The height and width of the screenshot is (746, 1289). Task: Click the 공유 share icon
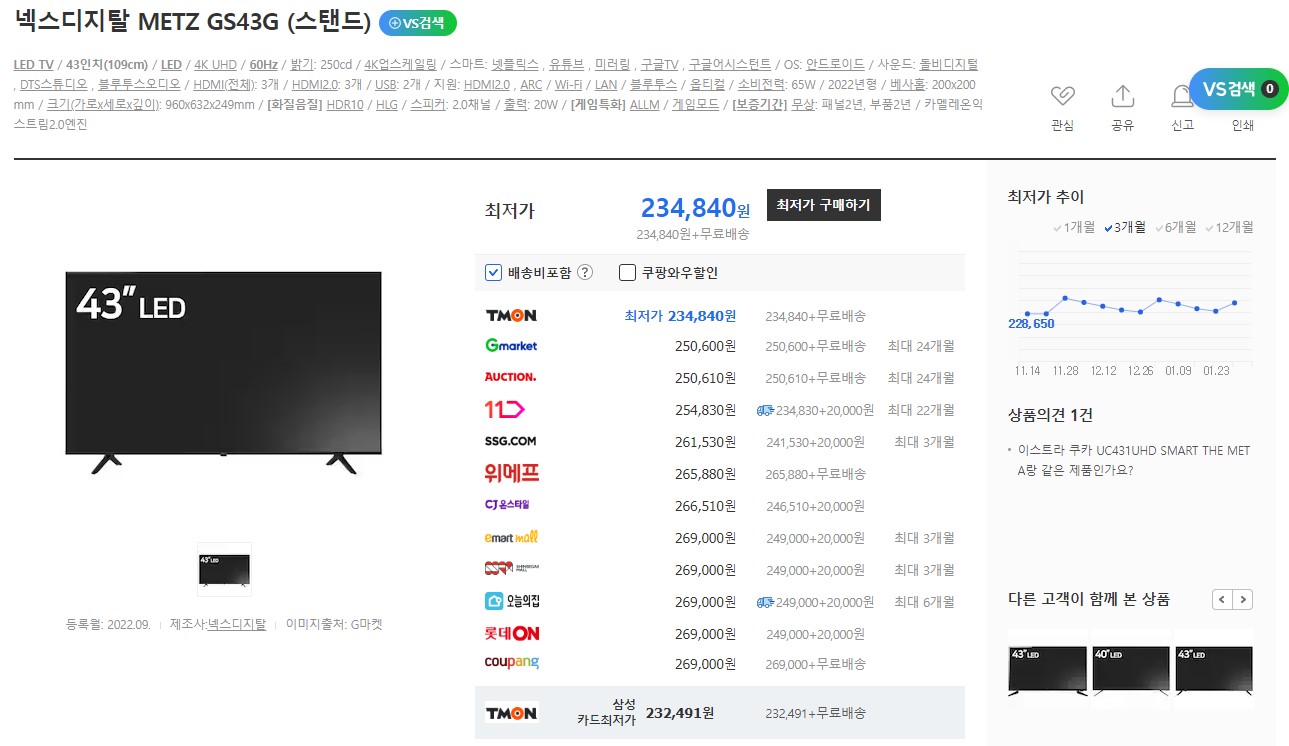point(1123,97)
